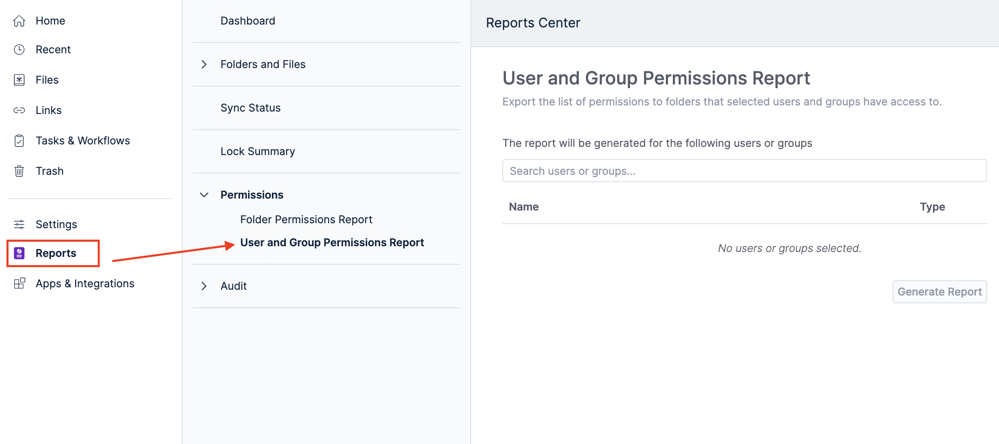Click the Search users or groups field
Image resolution: width=999 pixels, height=444 pixels.
click(744, 171)
